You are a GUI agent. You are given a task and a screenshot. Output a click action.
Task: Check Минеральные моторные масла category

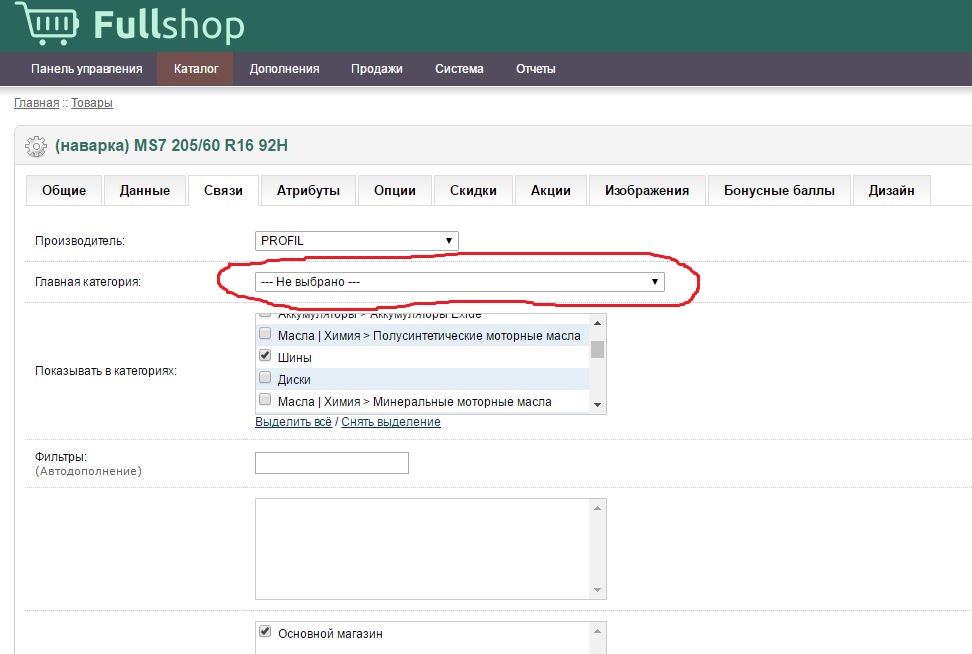265,400
